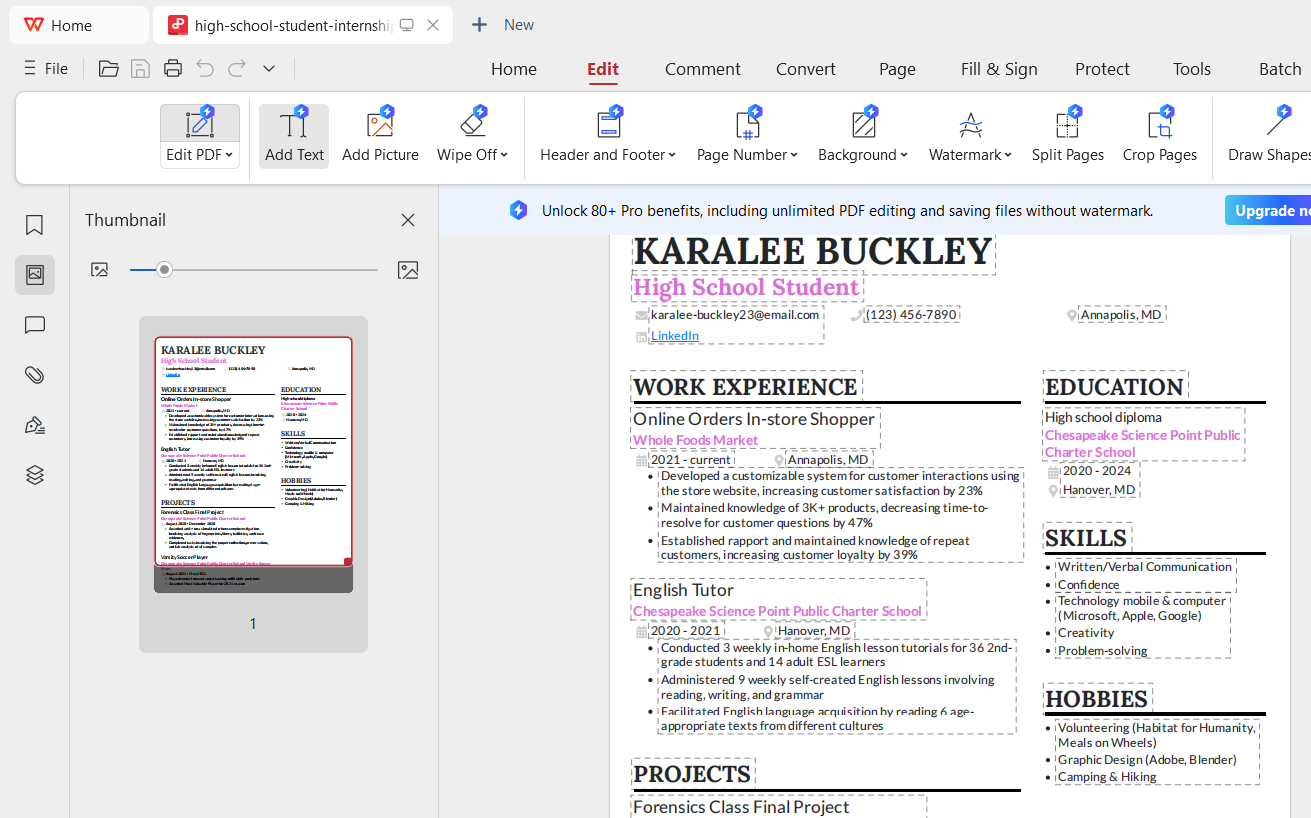Click the Print icon in the toolbar
This screenshot has width=1311, height=818.
172,68
